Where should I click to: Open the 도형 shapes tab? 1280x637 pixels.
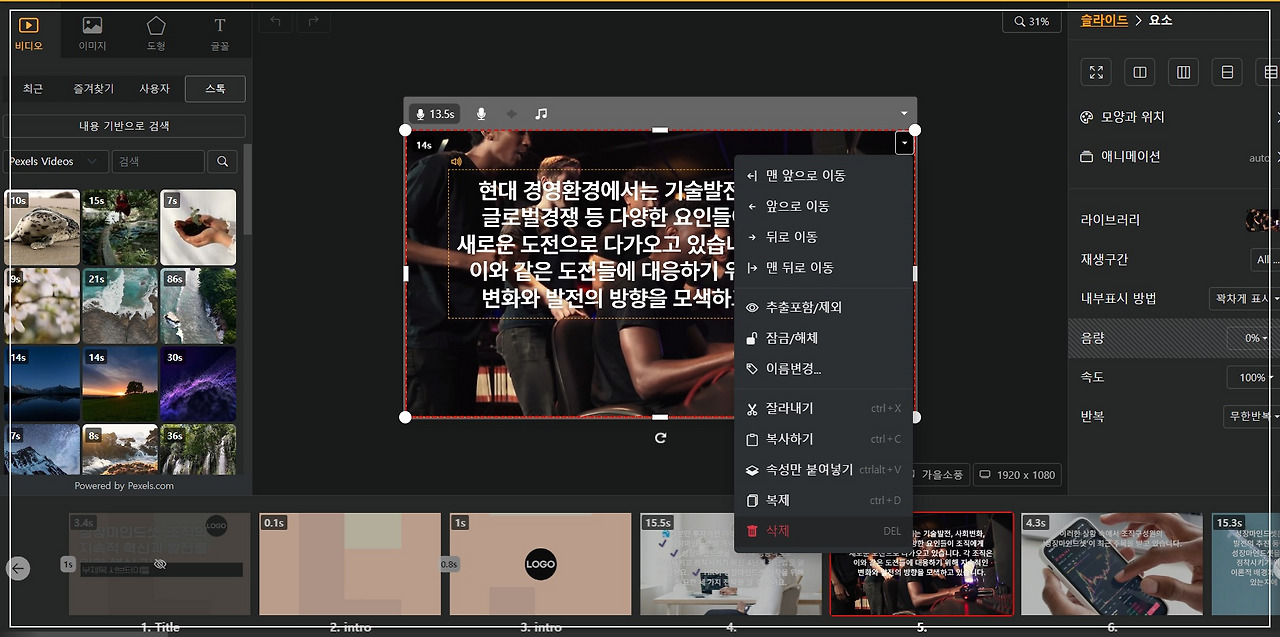156,34
